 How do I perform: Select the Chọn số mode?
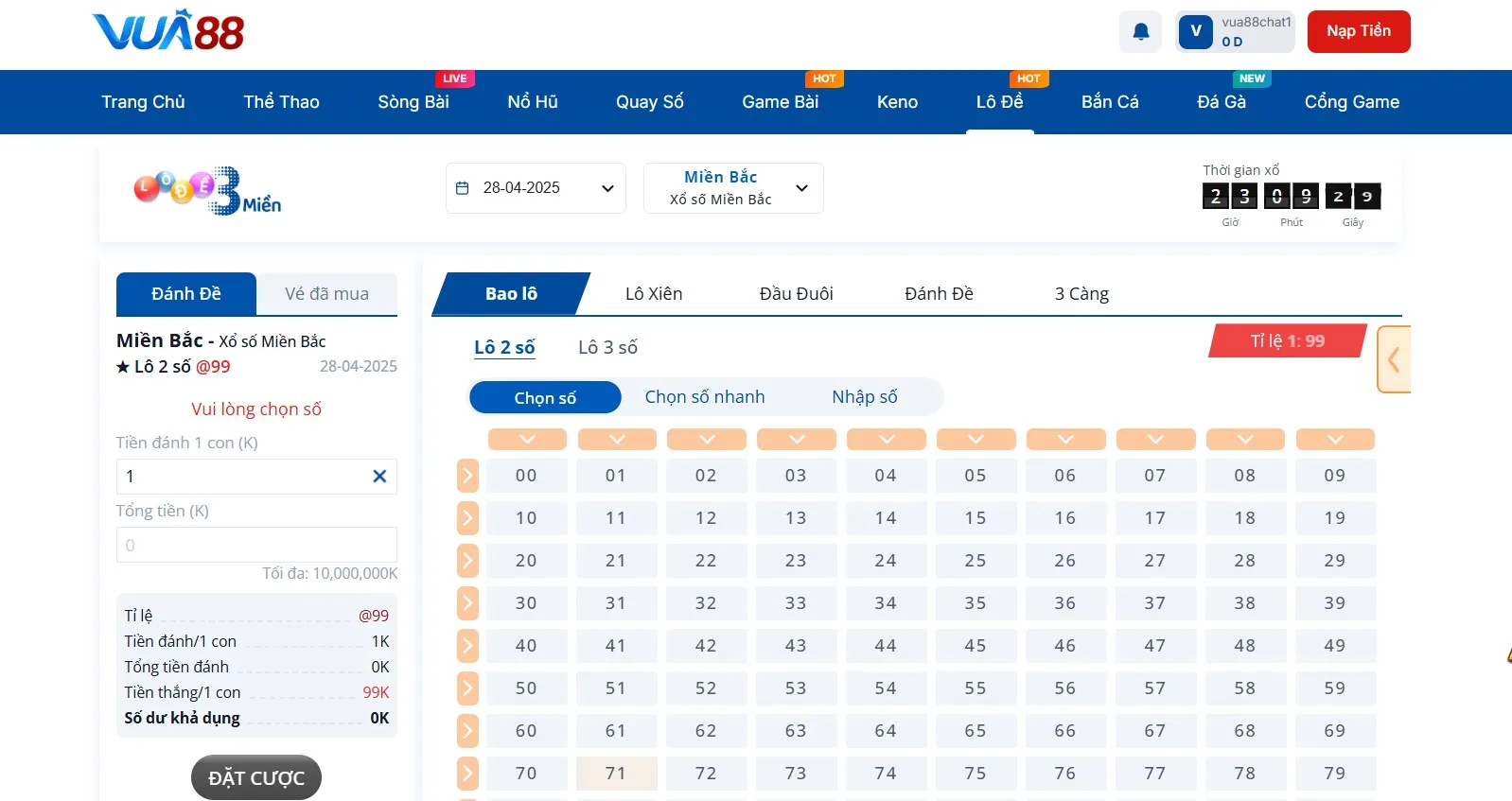tap(545, 398)
